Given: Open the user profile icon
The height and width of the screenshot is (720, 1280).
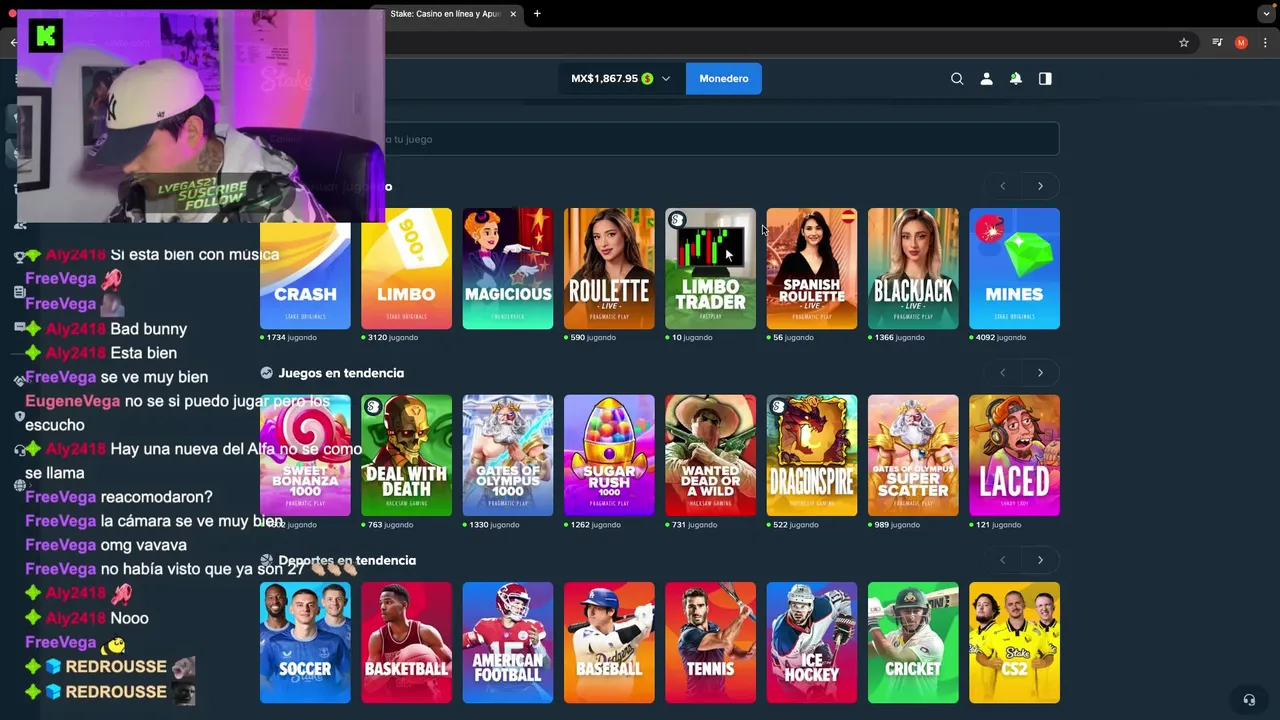Looking at the screenshot, I should 986,79.
